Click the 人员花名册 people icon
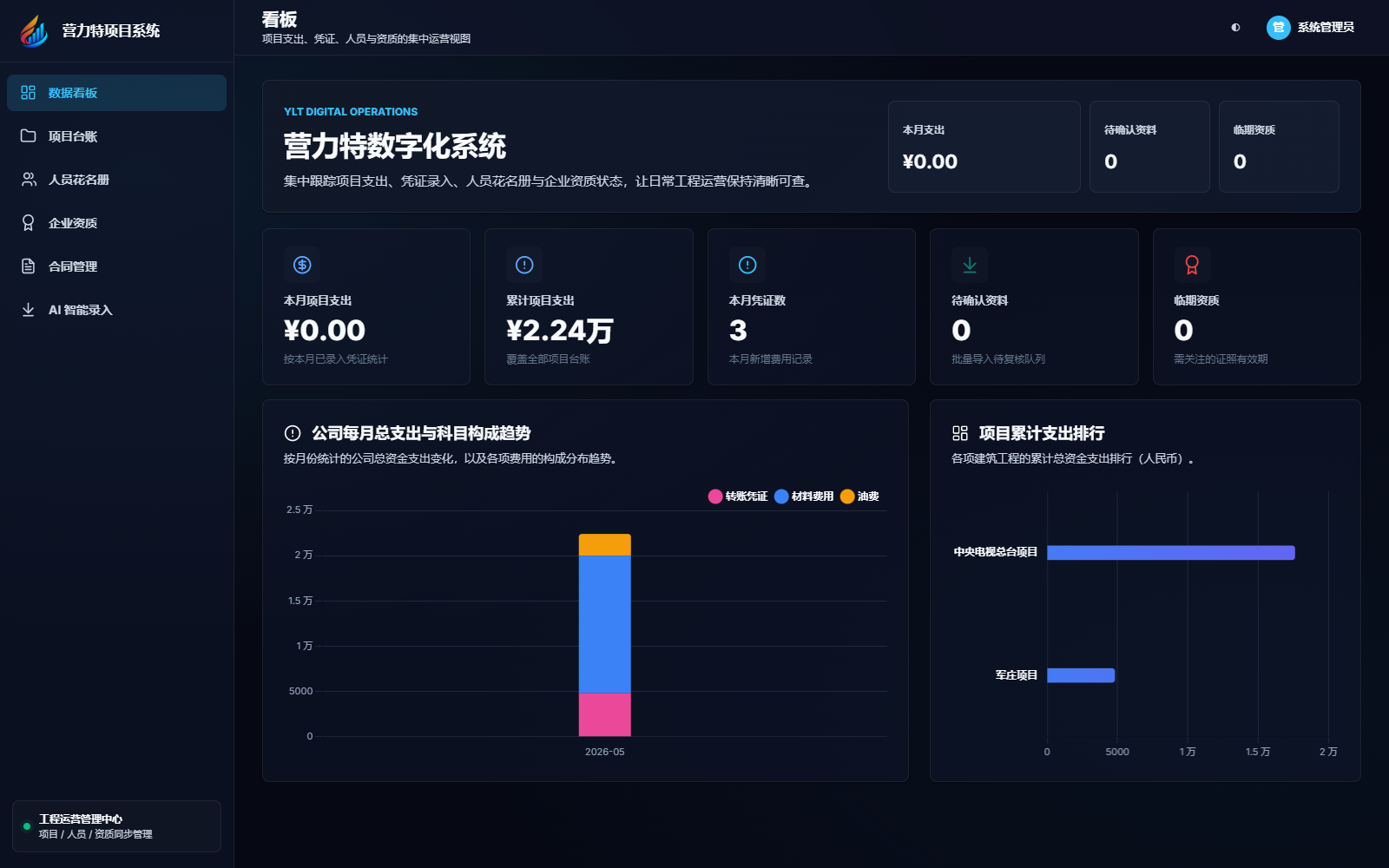Screen dimensions: 1389x868 tap(29, 180)
